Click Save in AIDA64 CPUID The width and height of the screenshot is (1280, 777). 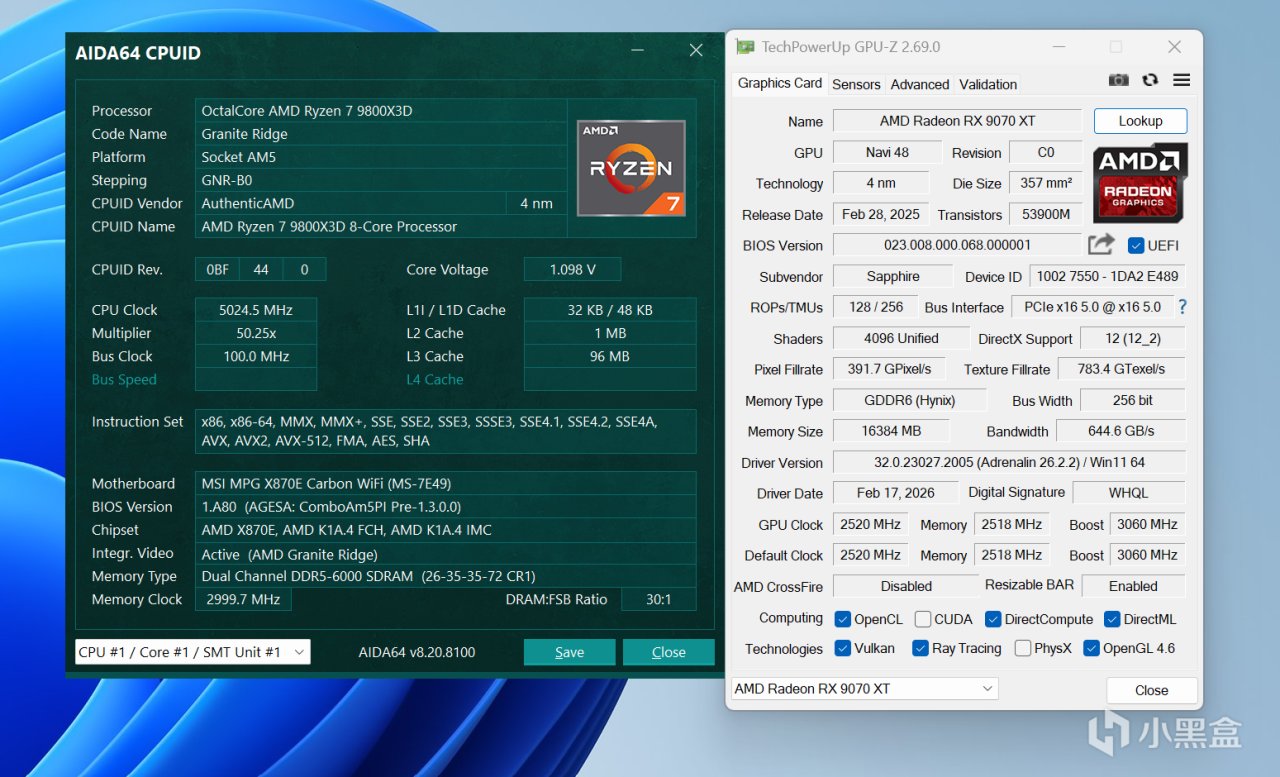tap(569, 652)
